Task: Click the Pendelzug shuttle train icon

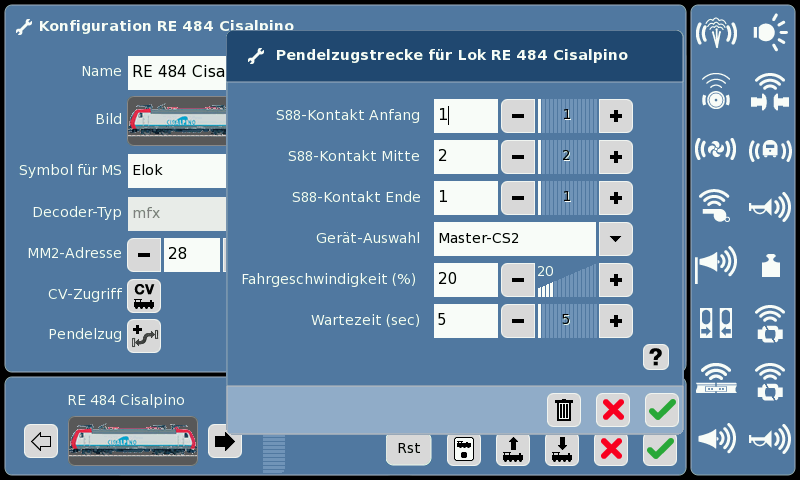Action: [x=144, y=336]
